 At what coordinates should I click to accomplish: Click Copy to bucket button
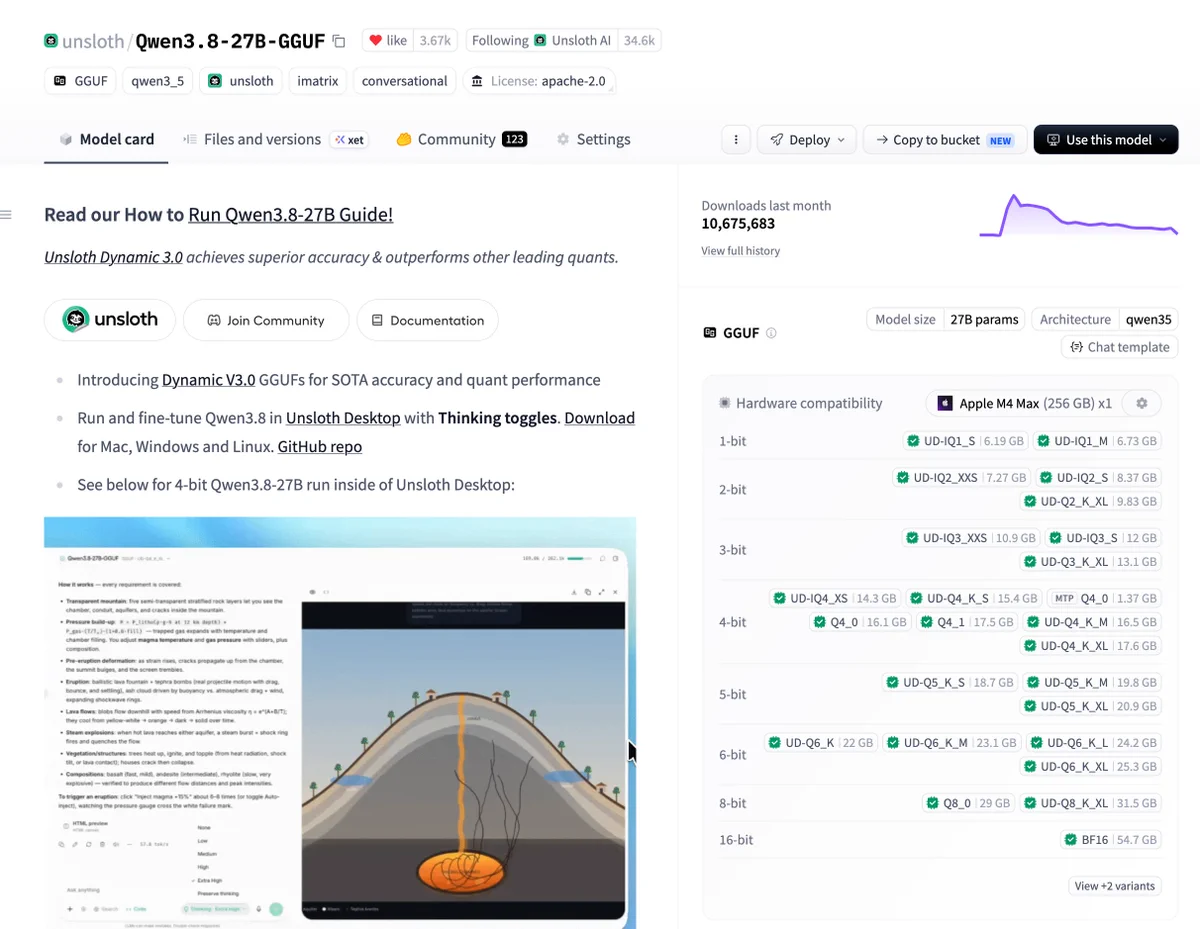(x=943, y=140)
